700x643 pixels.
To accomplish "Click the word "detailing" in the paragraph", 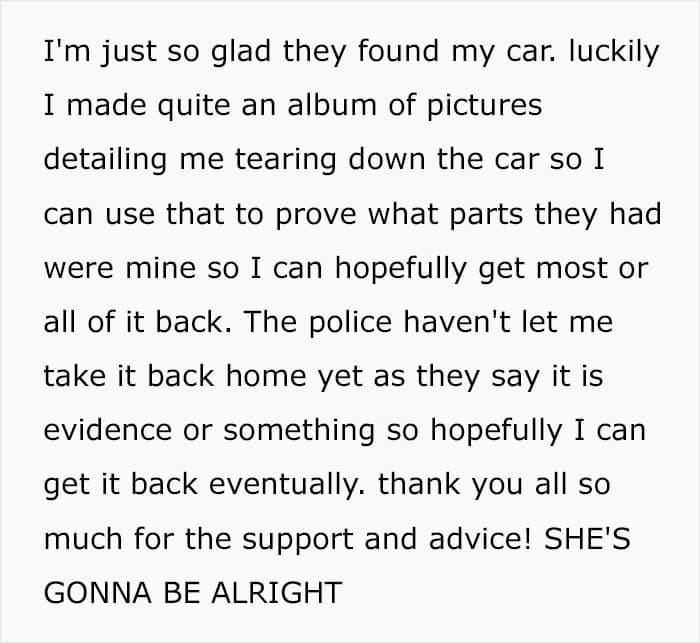I will [x=105, y=160].
